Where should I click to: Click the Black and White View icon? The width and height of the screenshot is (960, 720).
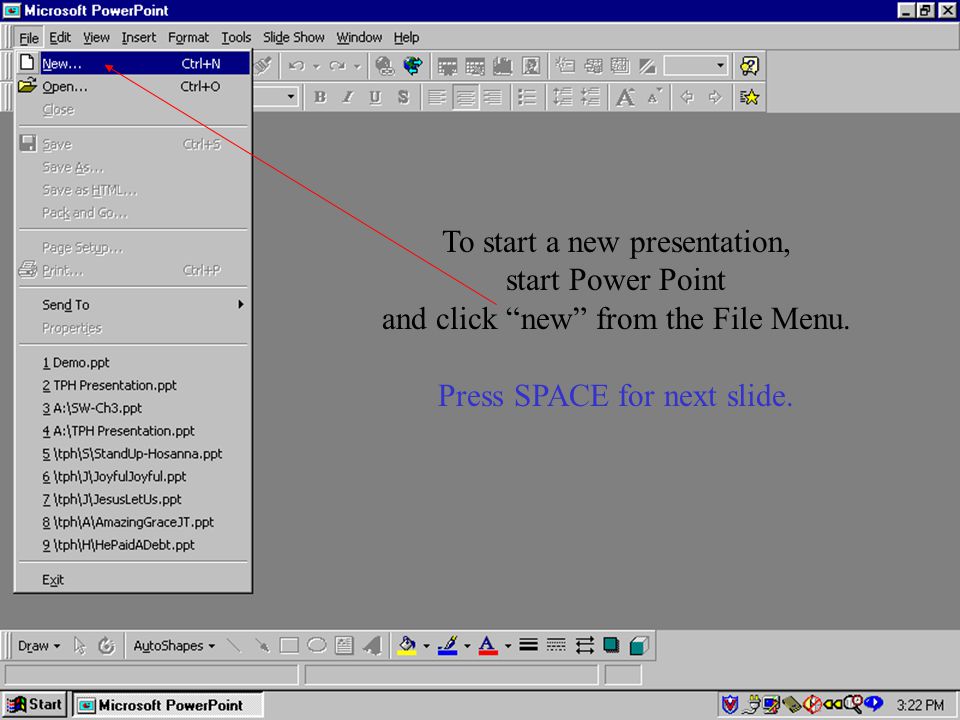[x=647, y=66]
